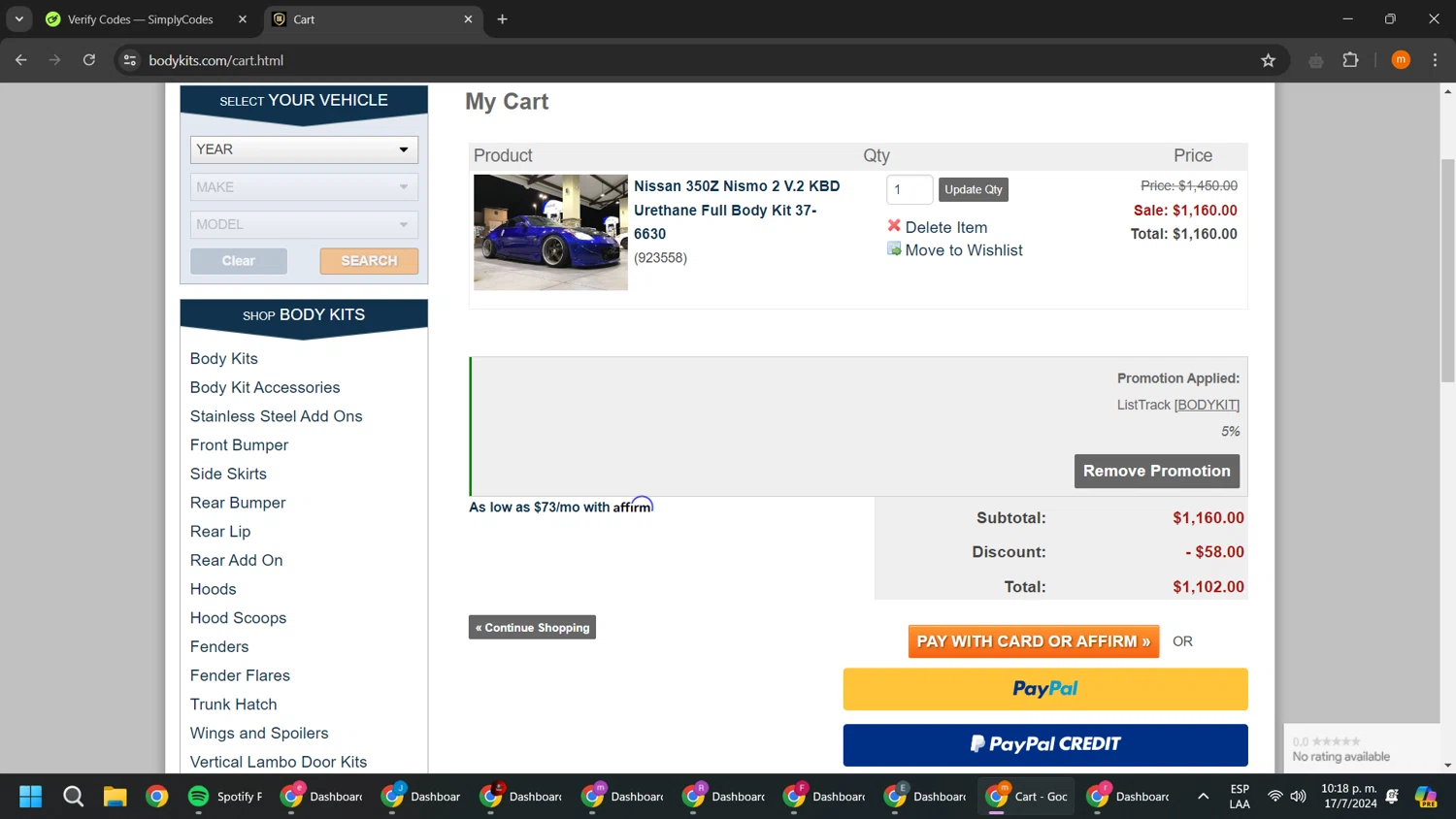Open the Body Kit Accessories category

pos(265,387)
